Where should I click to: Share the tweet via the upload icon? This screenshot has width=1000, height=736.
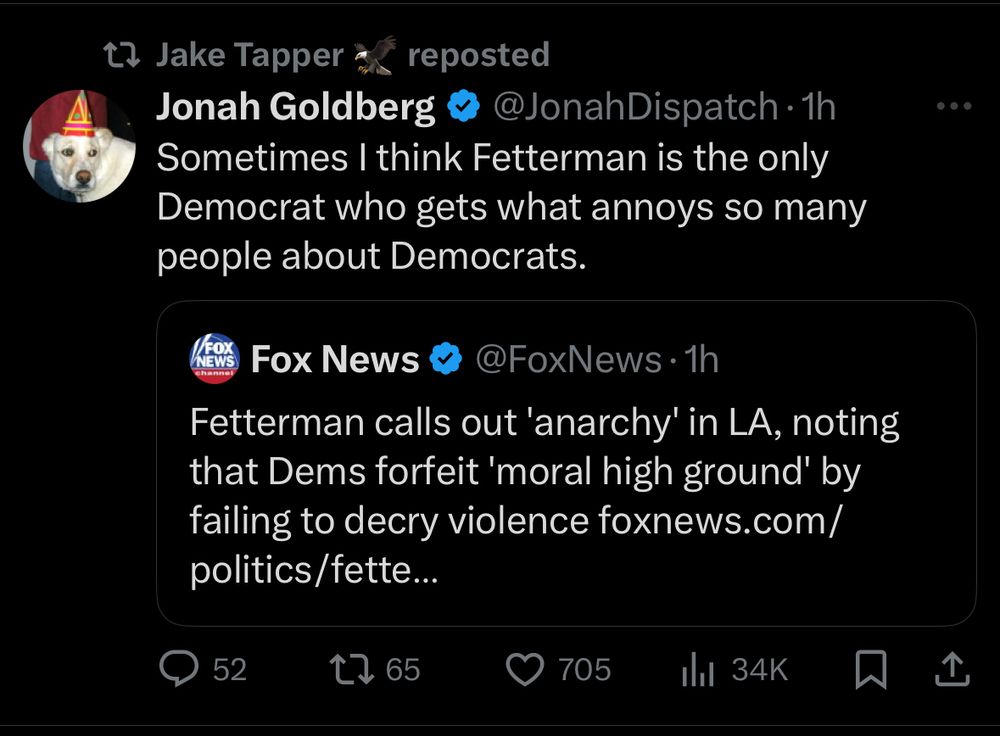[951, 670]
